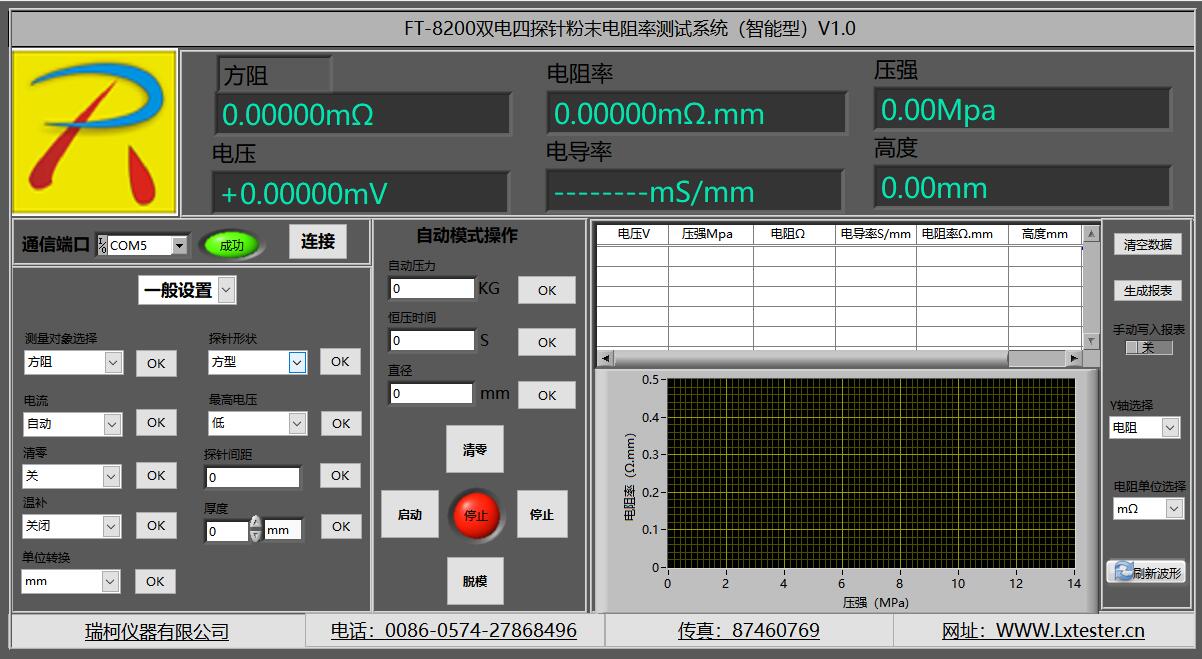Screen dimensions: 1202x659
Task: Open the 探针形状 probe shape dropdown
Action: (297, 363)
